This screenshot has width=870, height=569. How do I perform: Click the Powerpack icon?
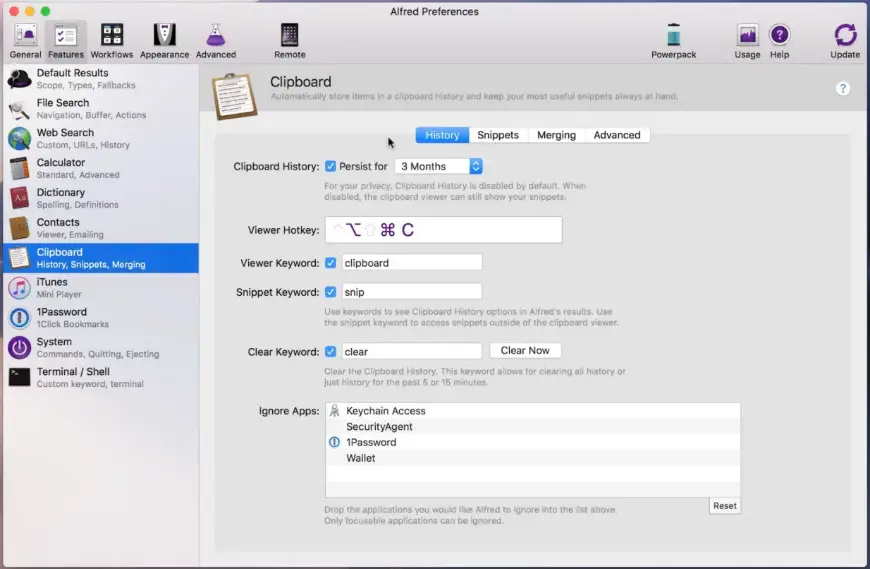click(673, 41)
